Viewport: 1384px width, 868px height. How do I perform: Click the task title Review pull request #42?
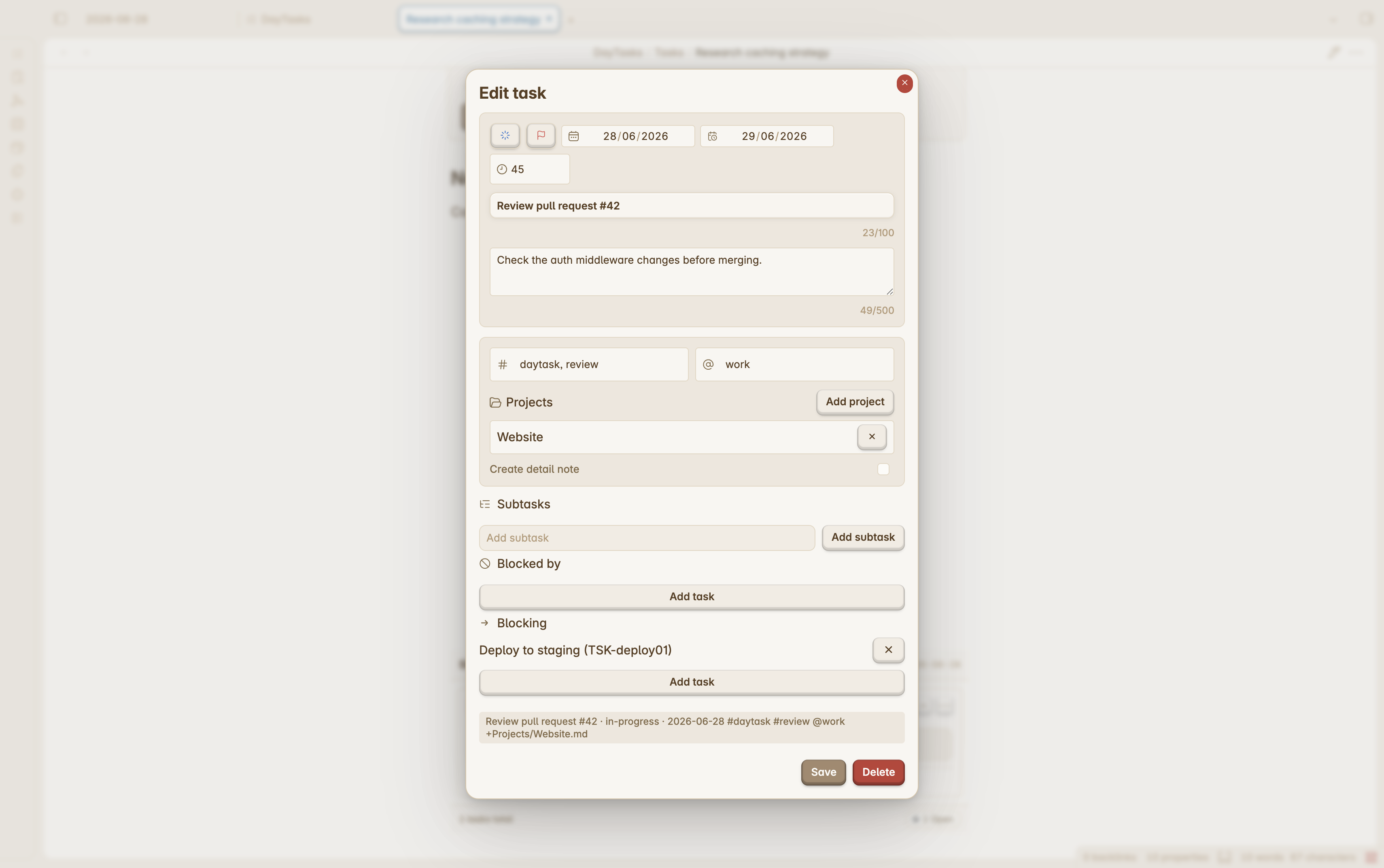tap(692, 205)
